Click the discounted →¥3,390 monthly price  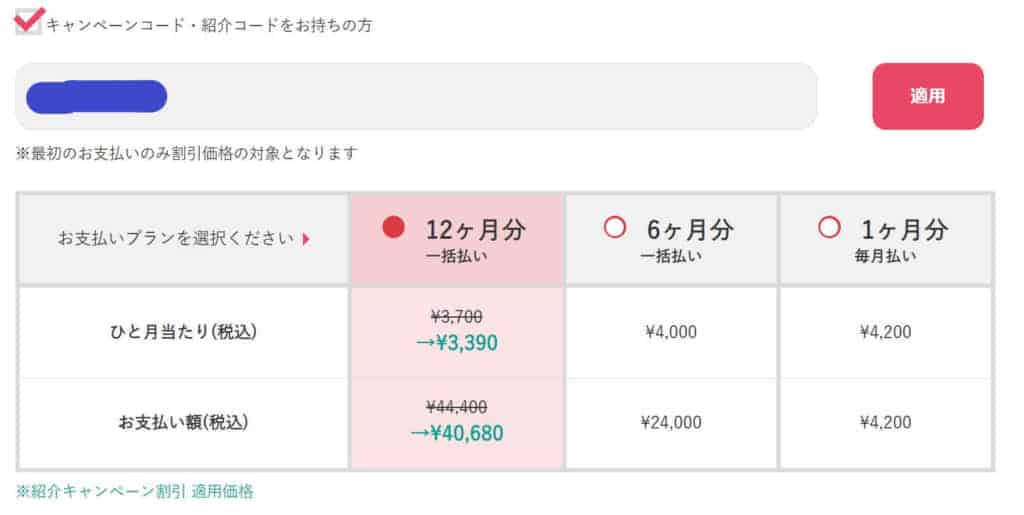[456, 343]
